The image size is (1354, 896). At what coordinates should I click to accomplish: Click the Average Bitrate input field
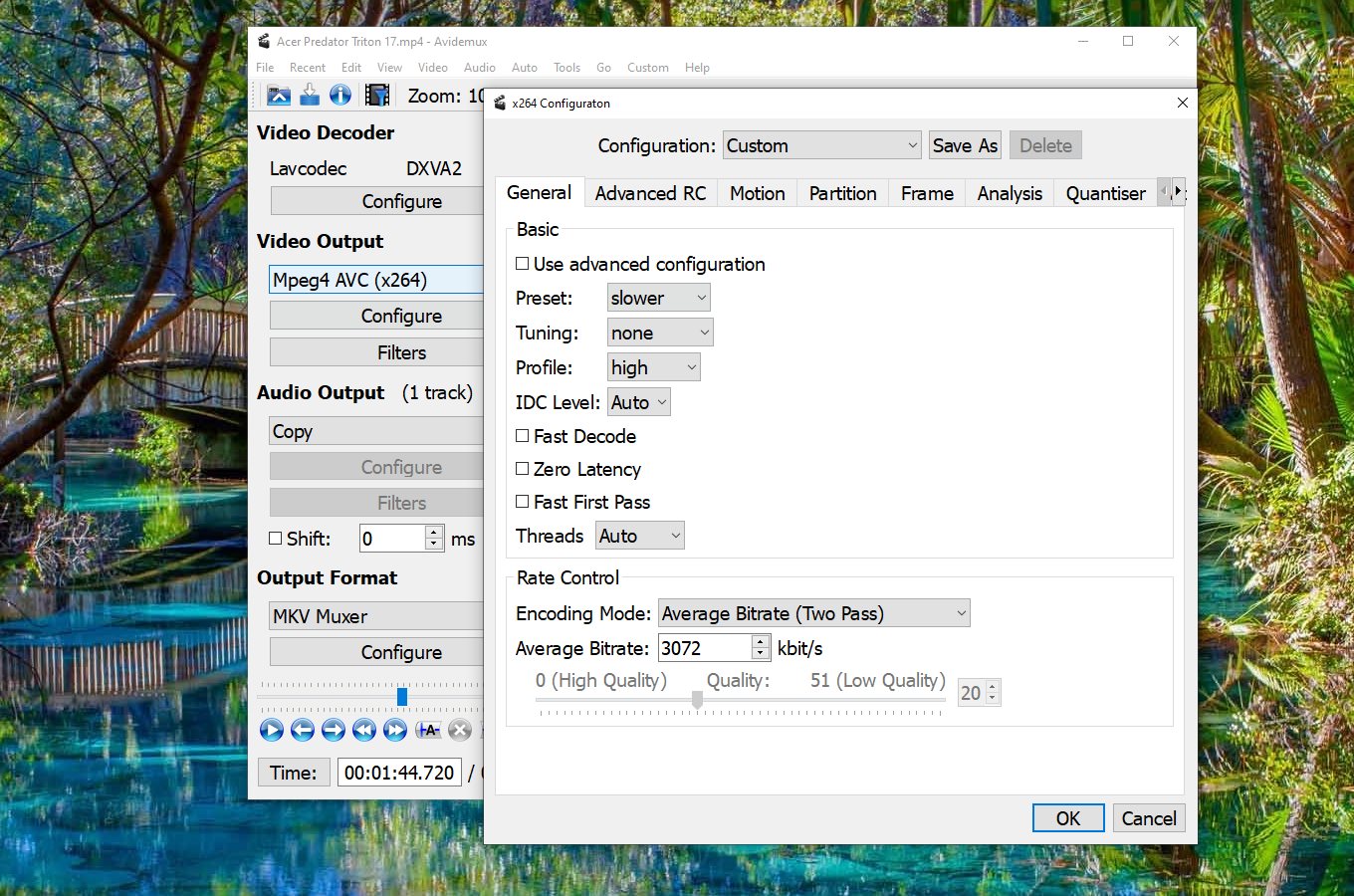coord(704,648)
